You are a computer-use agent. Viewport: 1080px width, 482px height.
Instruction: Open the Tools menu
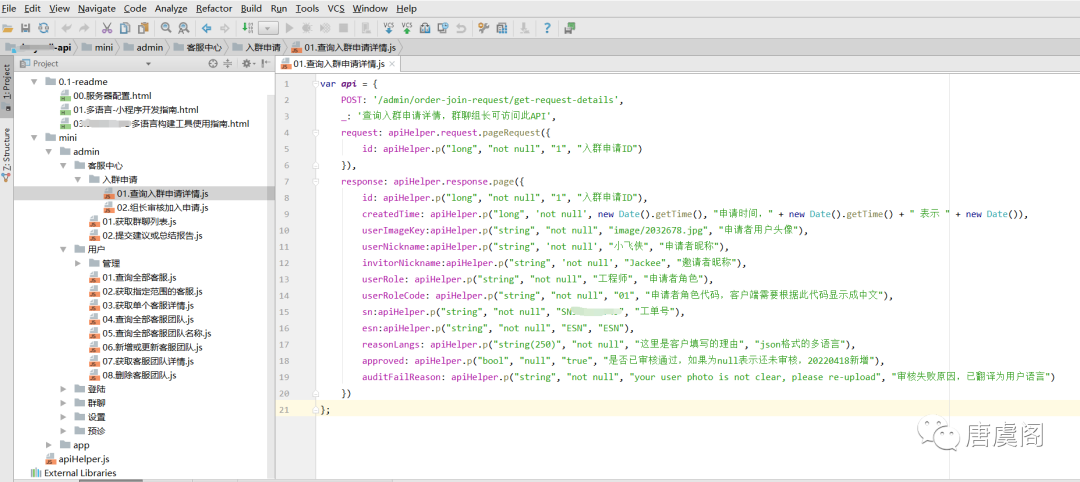point(307,9)
